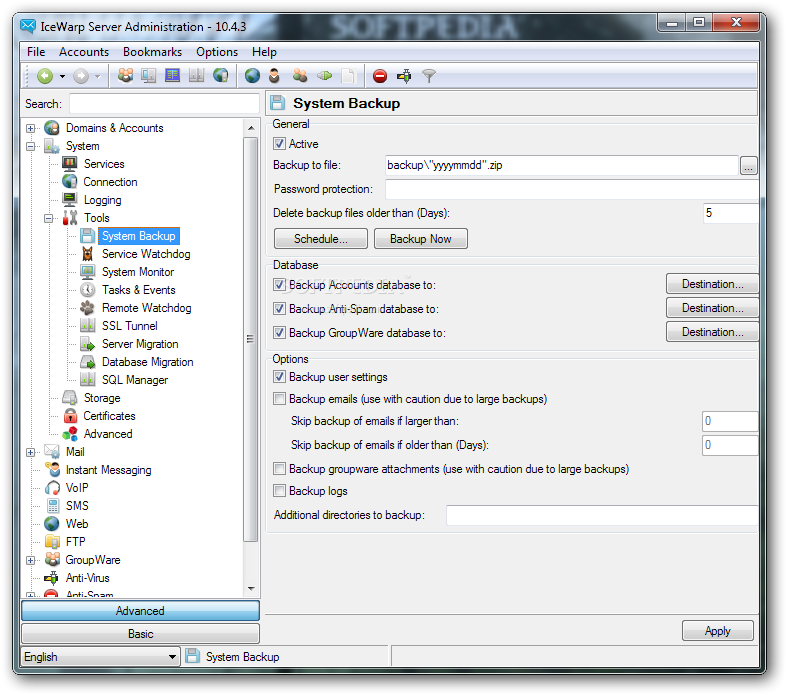The height and width of the screenshot is (695, 787).
Task: Uncheck Backup user settings checkbox
Action: tap(280, 377)
